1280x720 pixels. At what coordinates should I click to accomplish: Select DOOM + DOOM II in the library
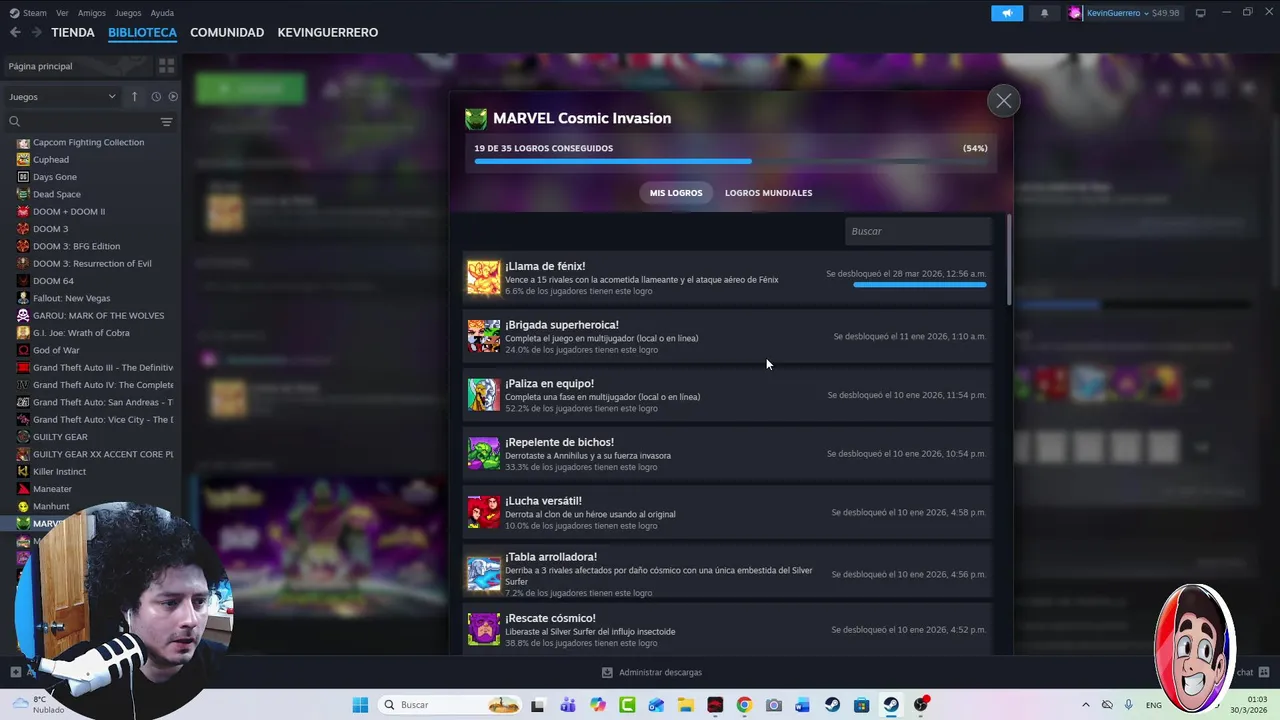click(69, 212)
